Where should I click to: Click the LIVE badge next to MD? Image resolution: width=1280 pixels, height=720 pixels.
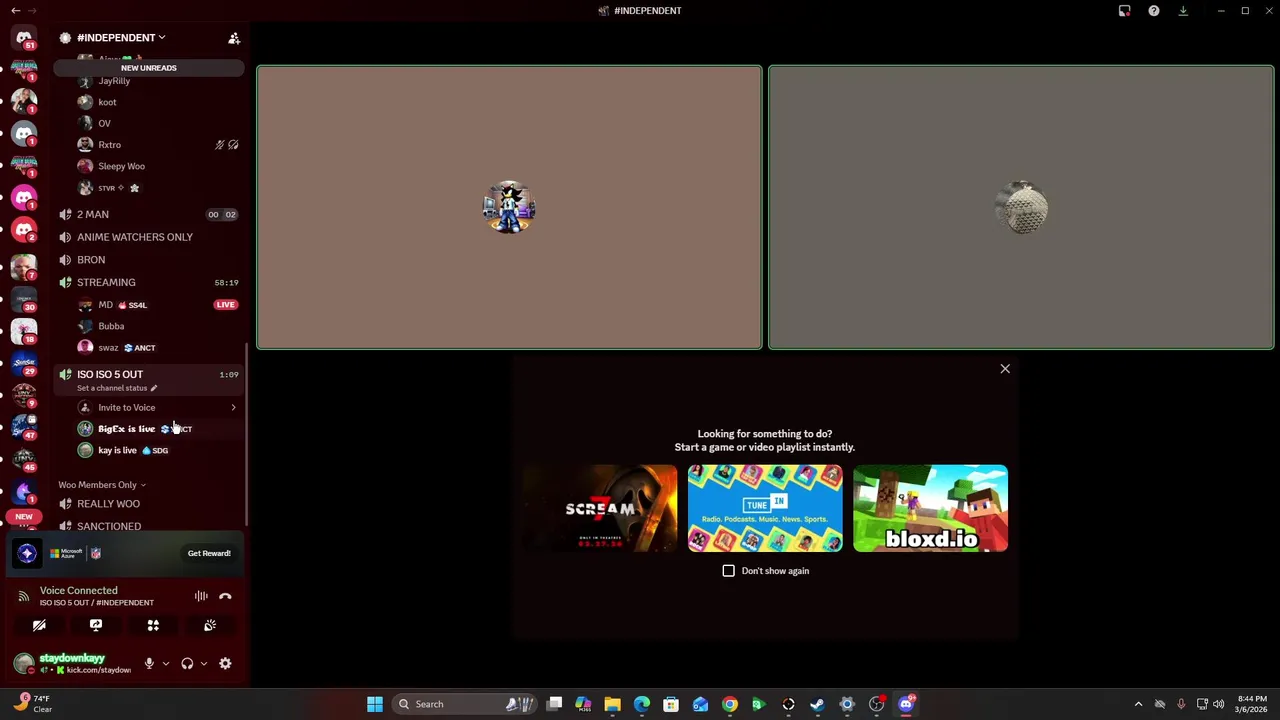pos(225,305)
